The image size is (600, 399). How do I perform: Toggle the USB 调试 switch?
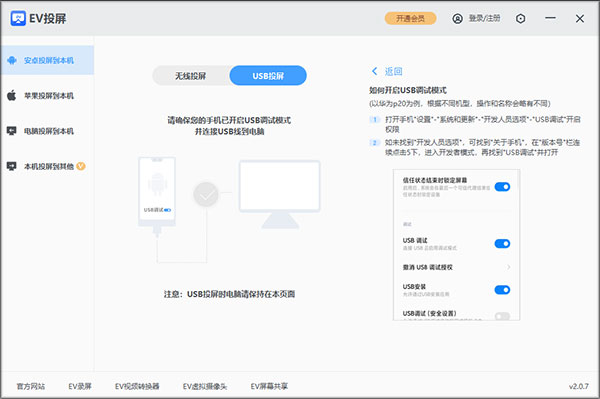point(502,244)
